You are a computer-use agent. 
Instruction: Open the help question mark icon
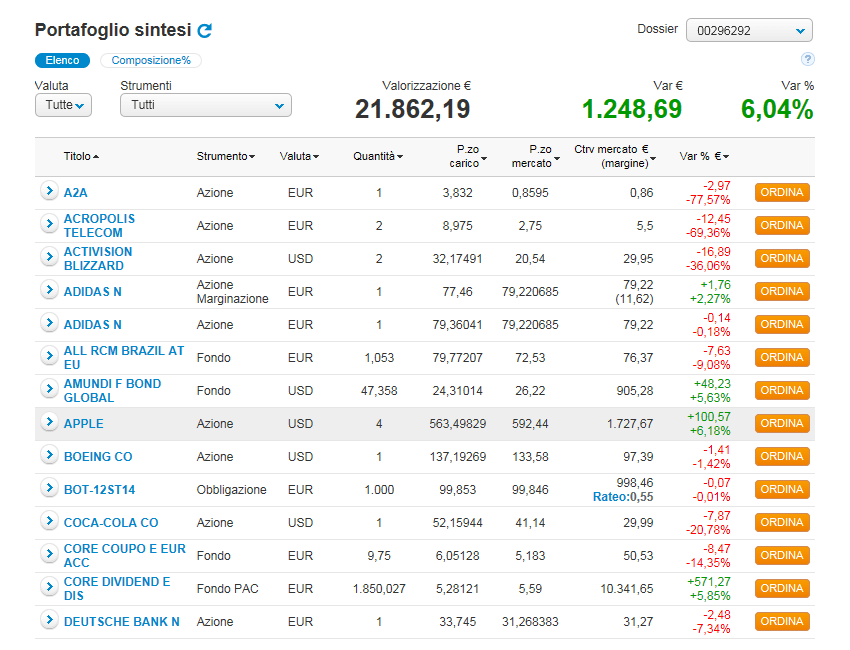coord(808,59)
